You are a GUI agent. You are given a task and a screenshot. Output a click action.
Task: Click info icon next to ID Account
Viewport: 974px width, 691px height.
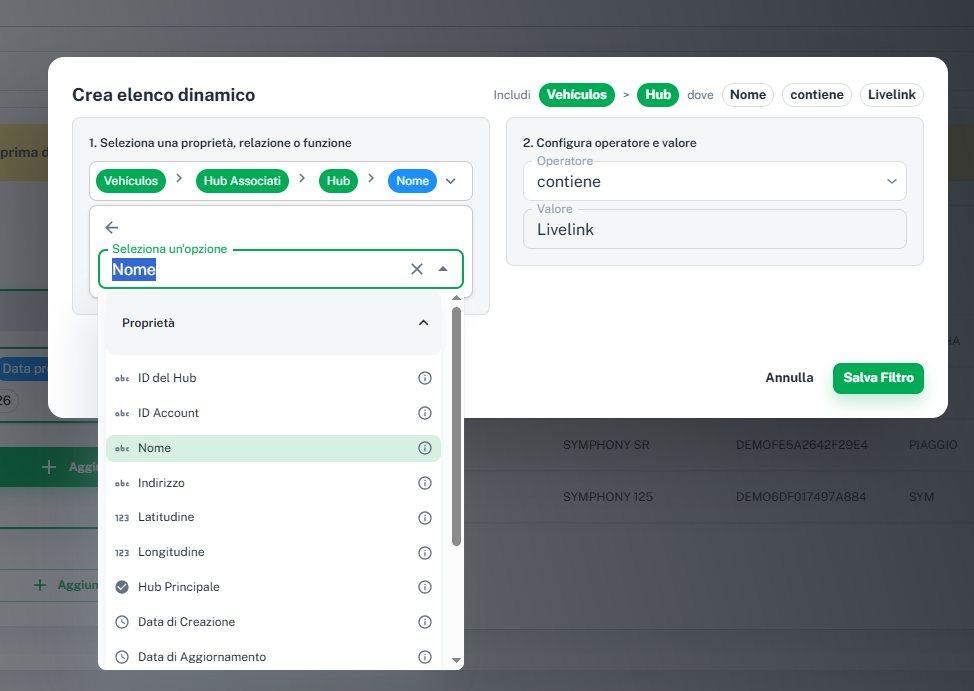(424, 413)
